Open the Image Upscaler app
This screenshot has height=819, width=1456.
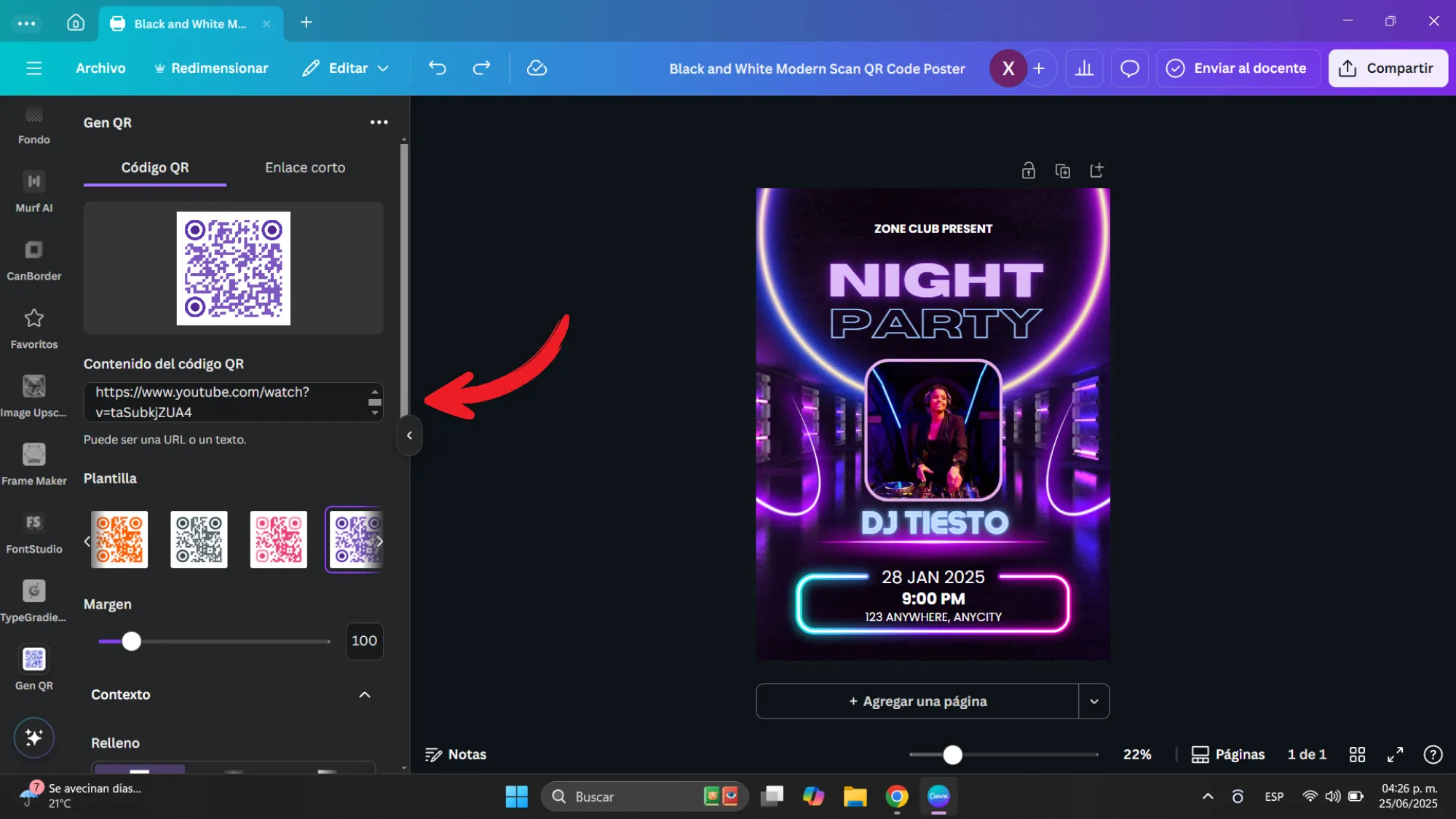pyautogui.click(x=33, y=397)
